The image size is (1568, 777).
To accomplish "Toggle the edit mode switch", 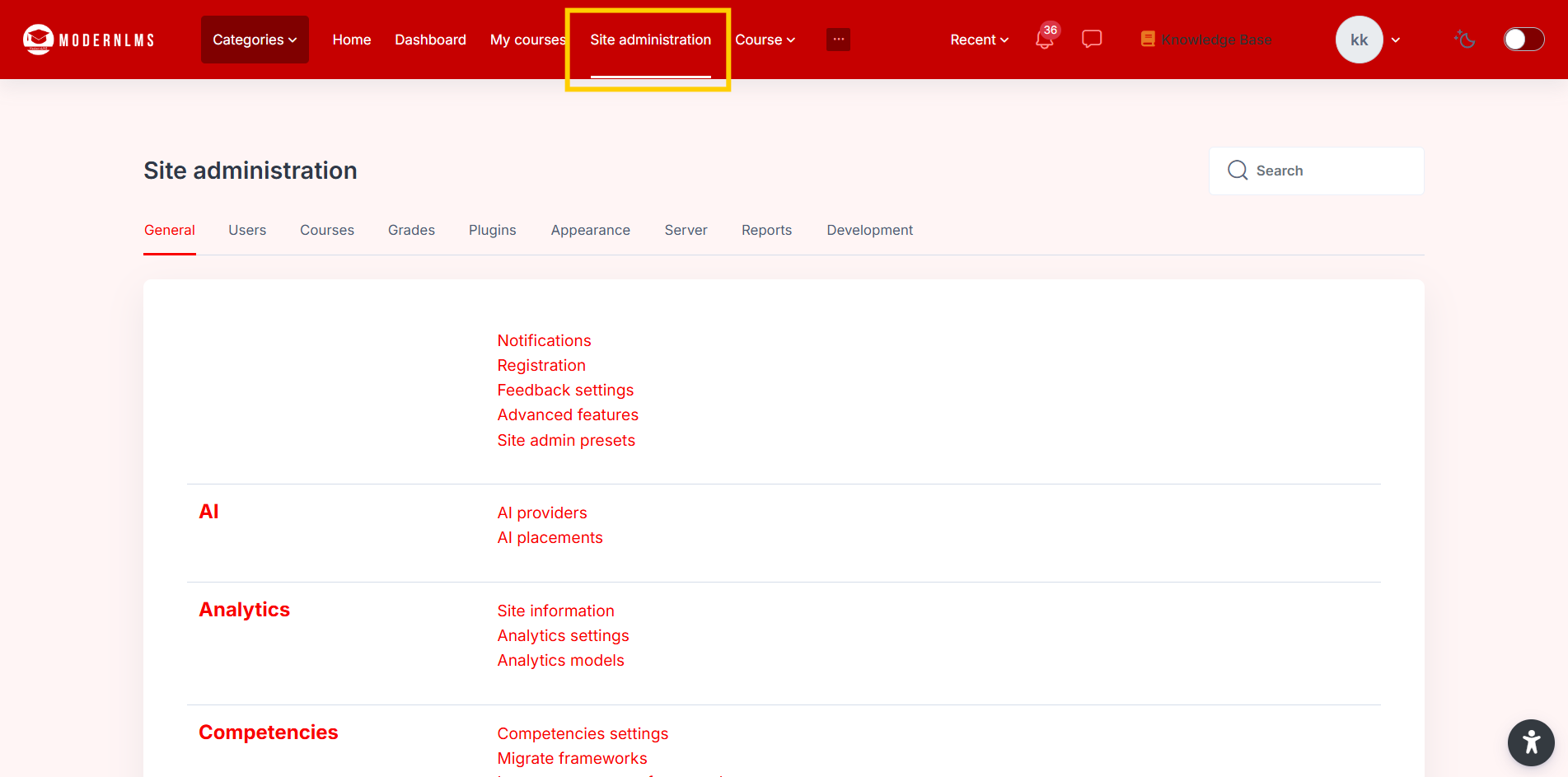I will pos(1524,40).
